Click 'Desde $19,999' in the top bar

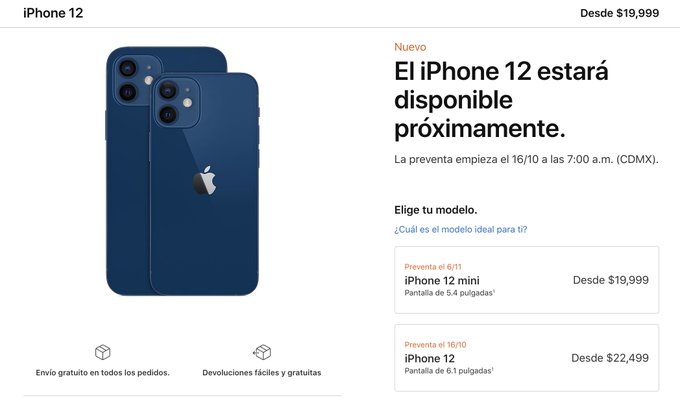coord(619,13)
